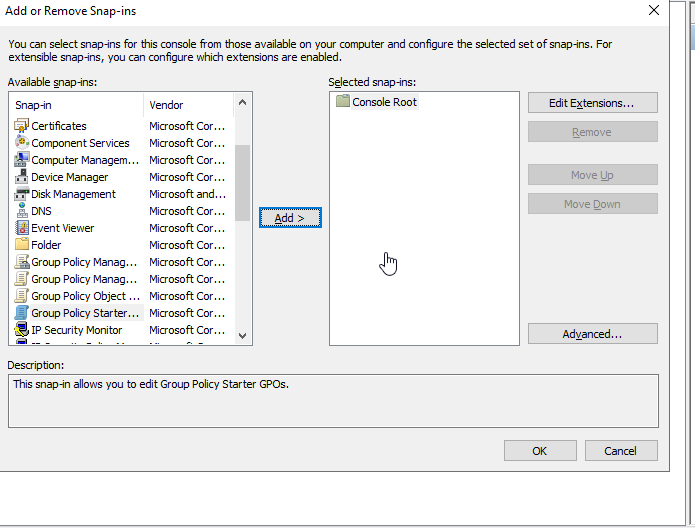The image size is (695, 528).
Task: Sort the list by Vendor column header
Action: tap(188, 105)
